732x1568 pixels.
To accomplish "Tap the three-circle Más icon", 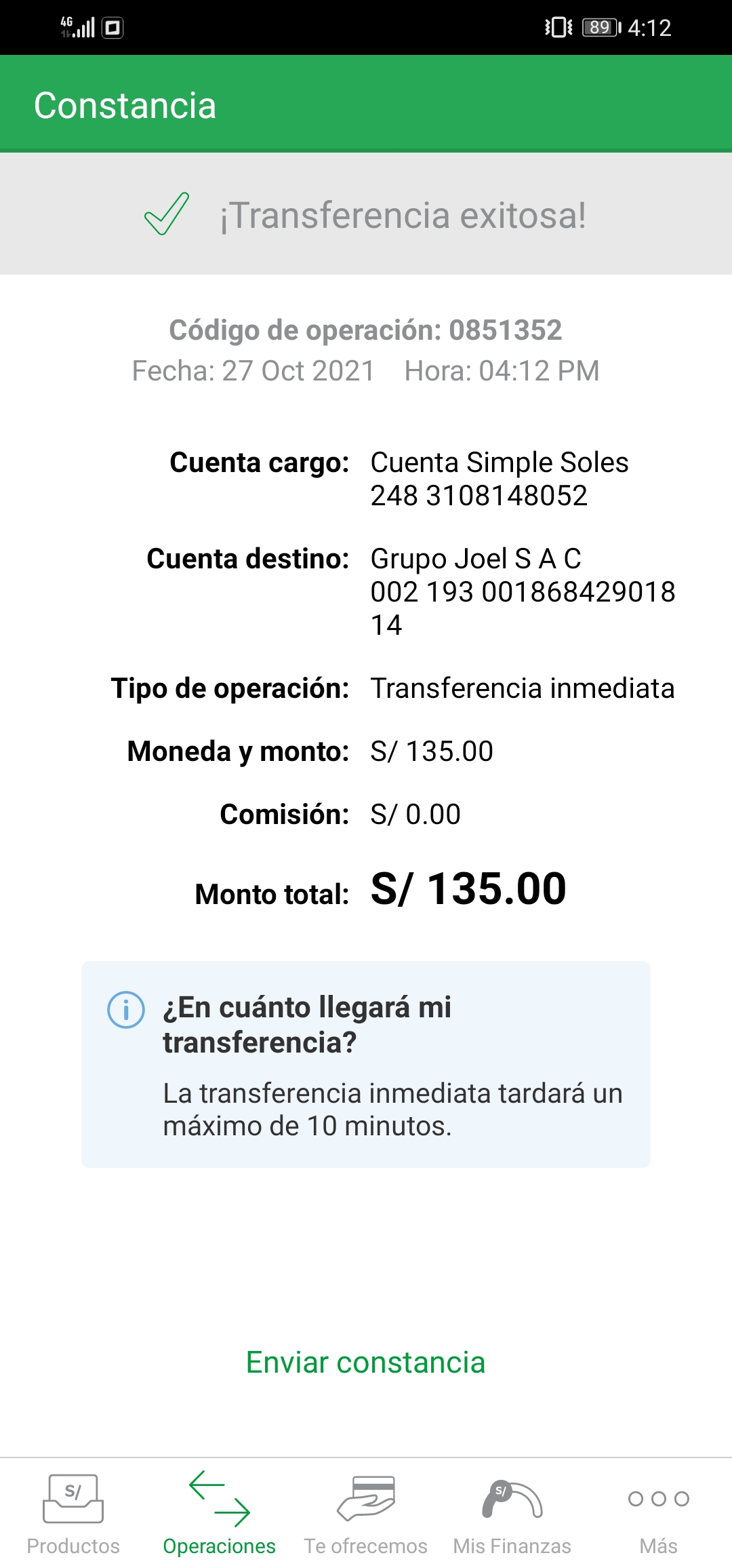I will point(658,1498).
